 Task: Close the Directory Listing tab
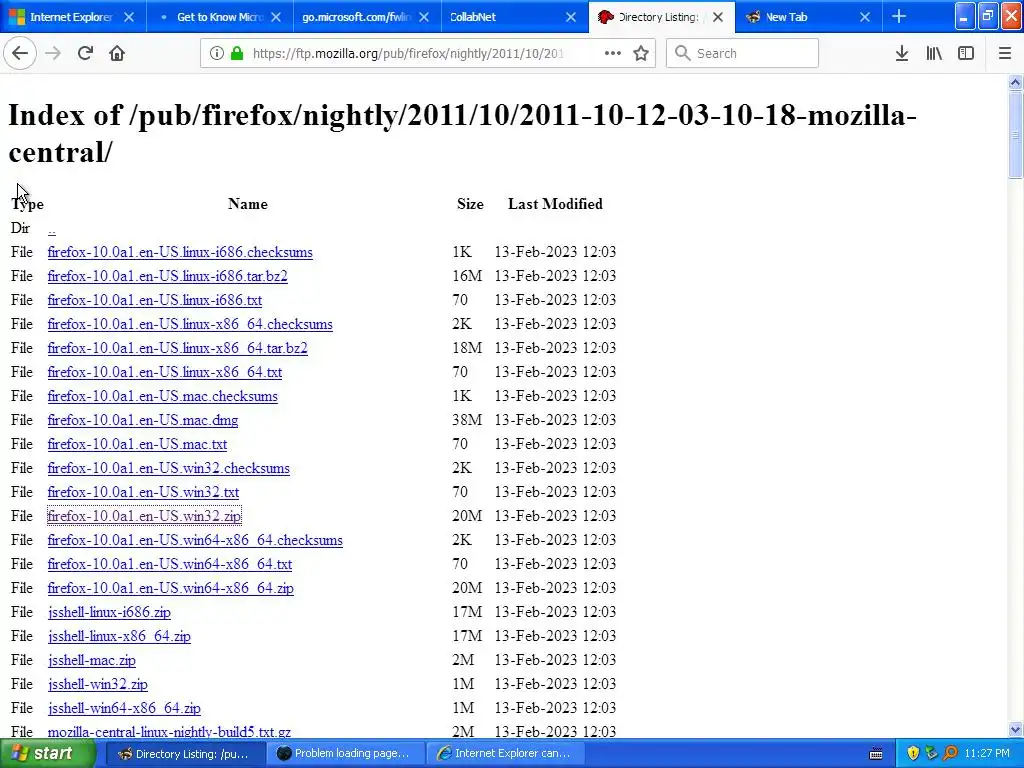[718, 17]
